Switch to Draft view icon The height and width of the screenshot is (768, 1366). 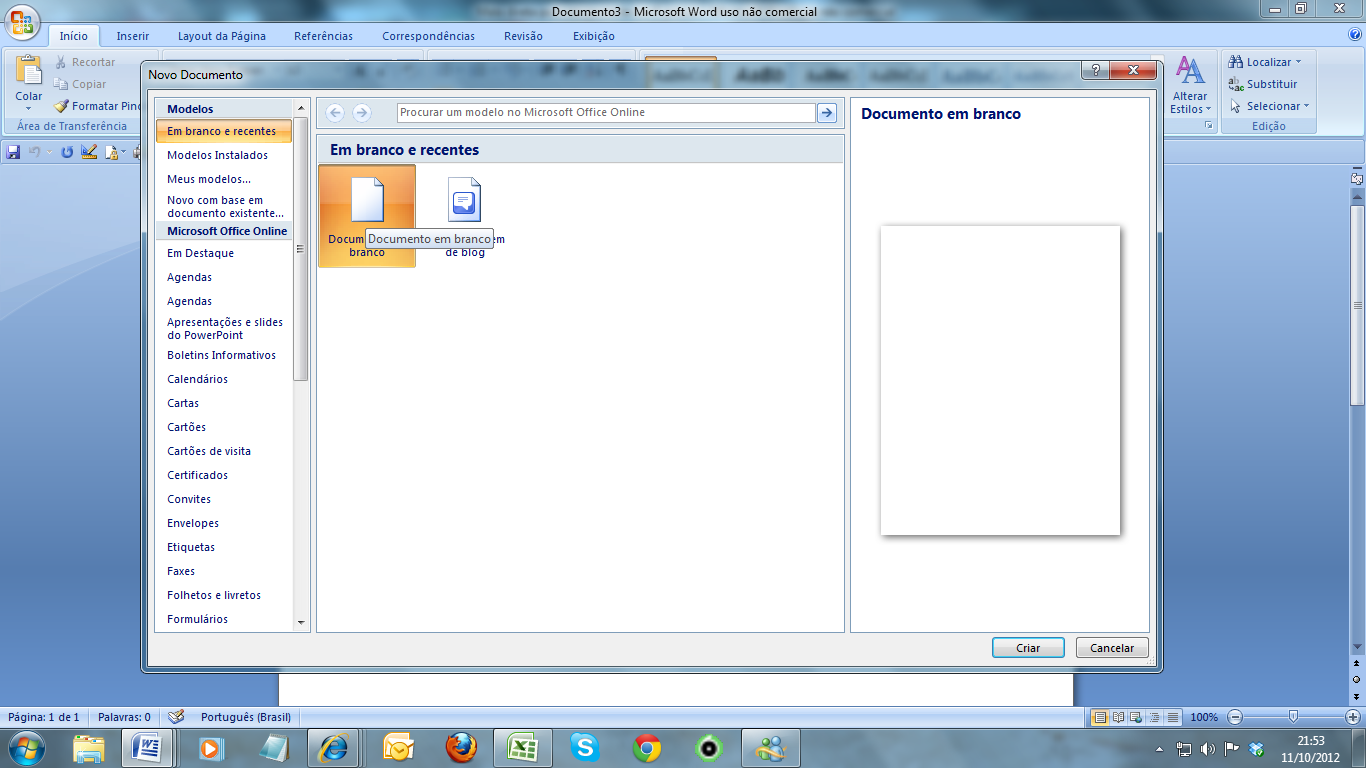click(1172, 717)
